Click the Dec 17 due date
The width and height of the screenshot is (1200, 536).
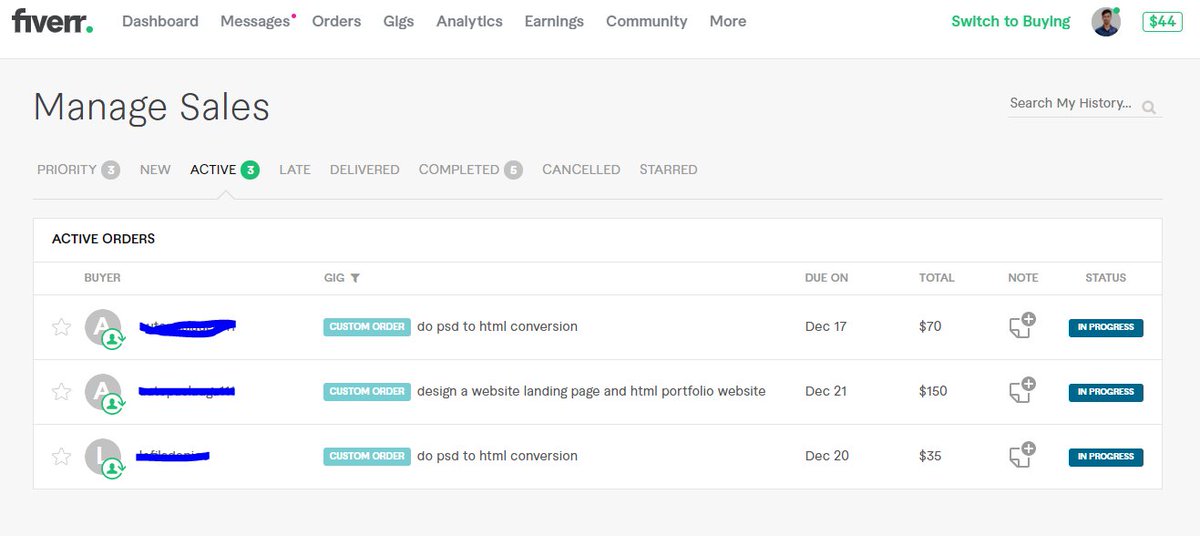826,327
